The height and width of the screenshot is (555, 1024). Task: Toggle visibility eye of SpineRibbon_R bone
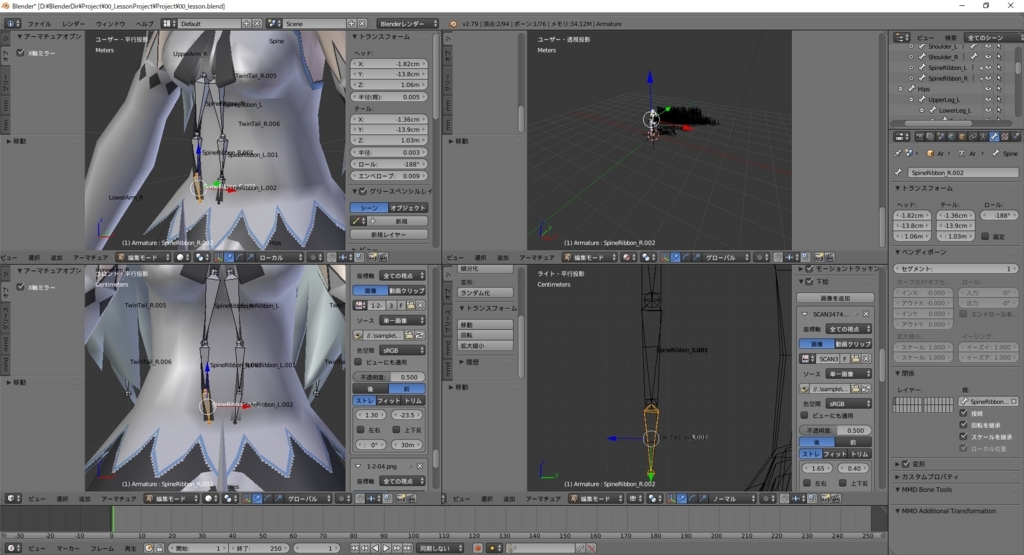coord(988,78)
